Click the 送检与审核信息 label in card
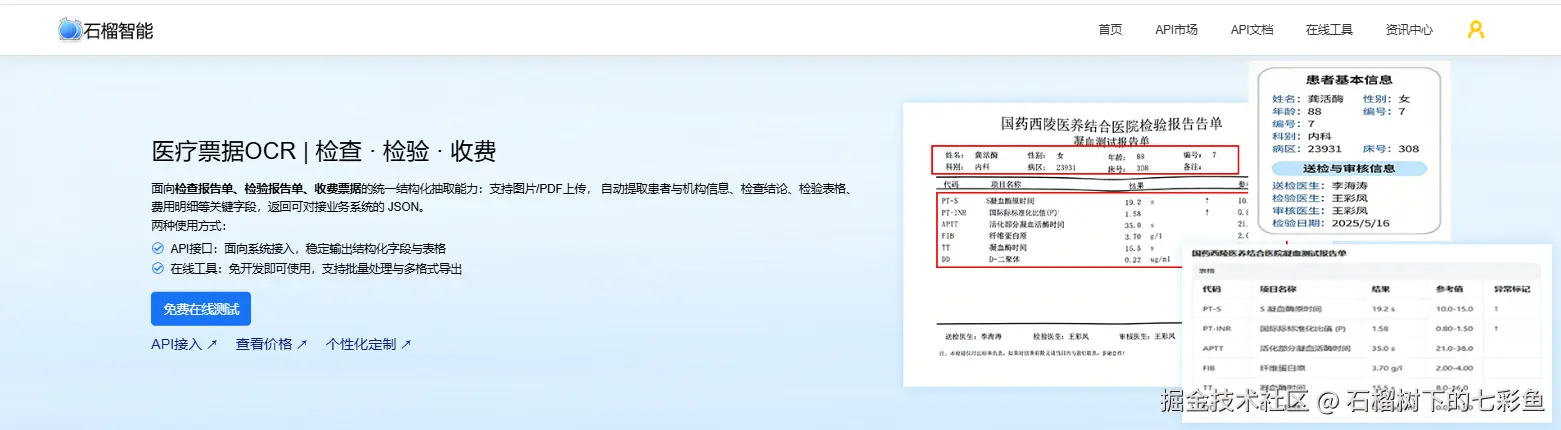The height and width of the screenshot is (430, 1561). [x=1349, y=168]
